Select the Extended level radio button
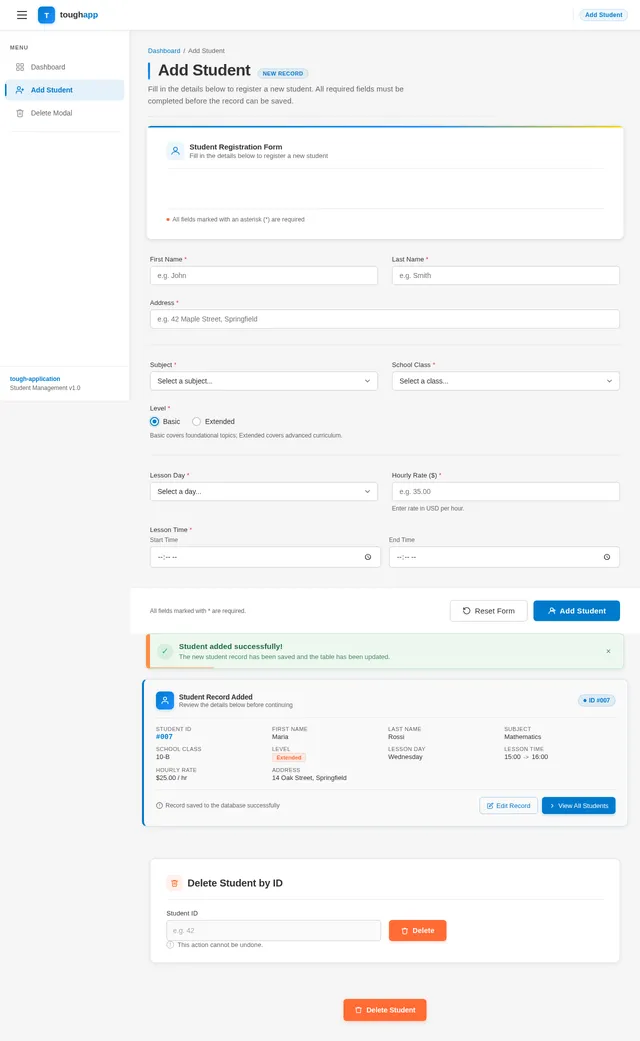The width and height of the screenshot is (640, 1041). click(x=197, y=422)
